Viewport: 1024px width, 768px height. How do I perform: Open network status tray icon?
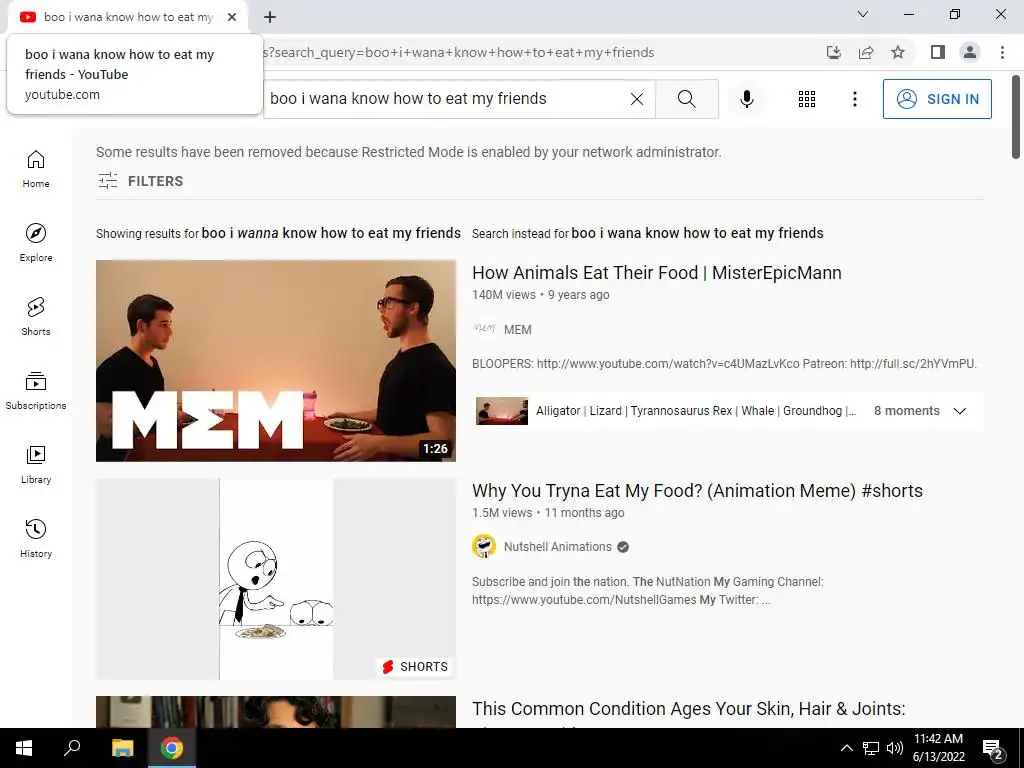[871, 748]
